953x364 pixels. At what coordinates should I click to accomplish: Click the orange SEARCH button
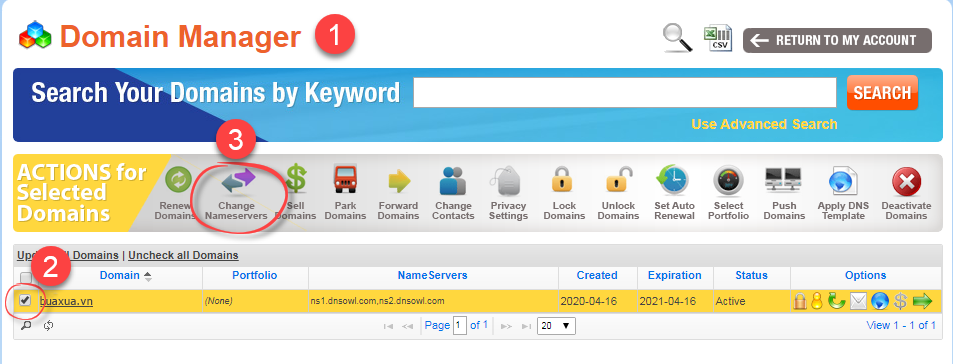[x=882, y=92]
